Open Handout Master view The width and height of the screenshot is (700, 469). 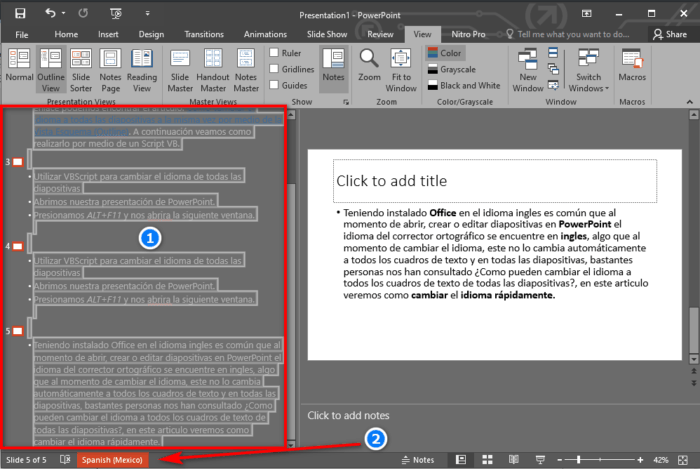[x=212, y=70]
